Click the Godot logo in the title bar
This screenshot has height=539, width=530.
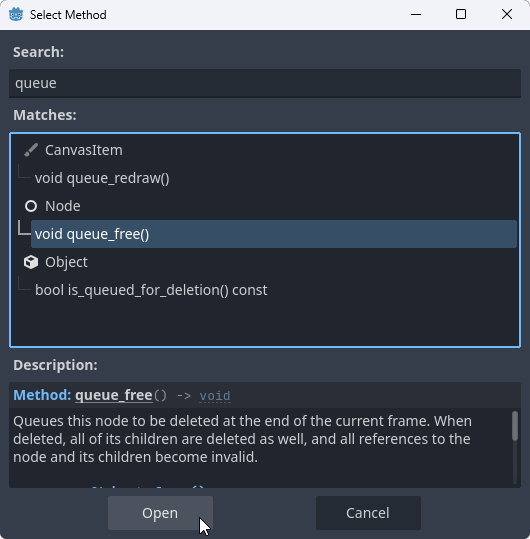pyautogui.click(x=16, y=14)
